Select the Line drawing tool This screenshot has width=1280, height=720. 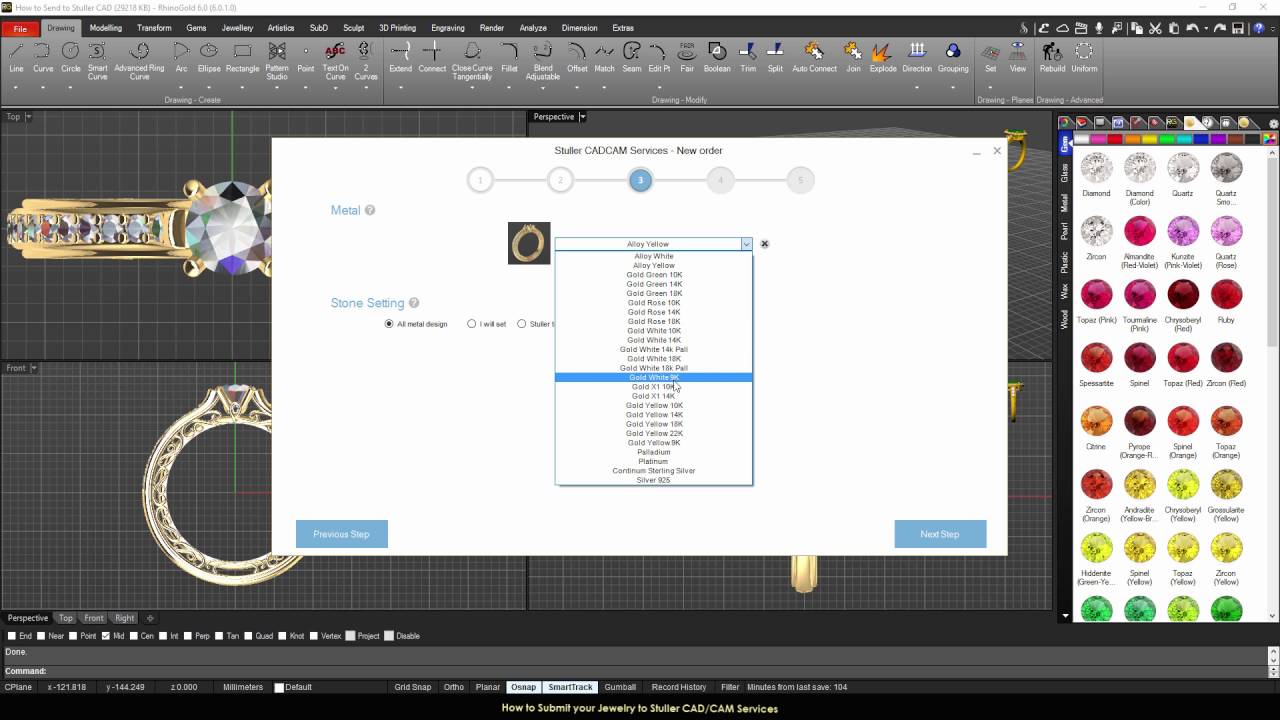(16, 58)
